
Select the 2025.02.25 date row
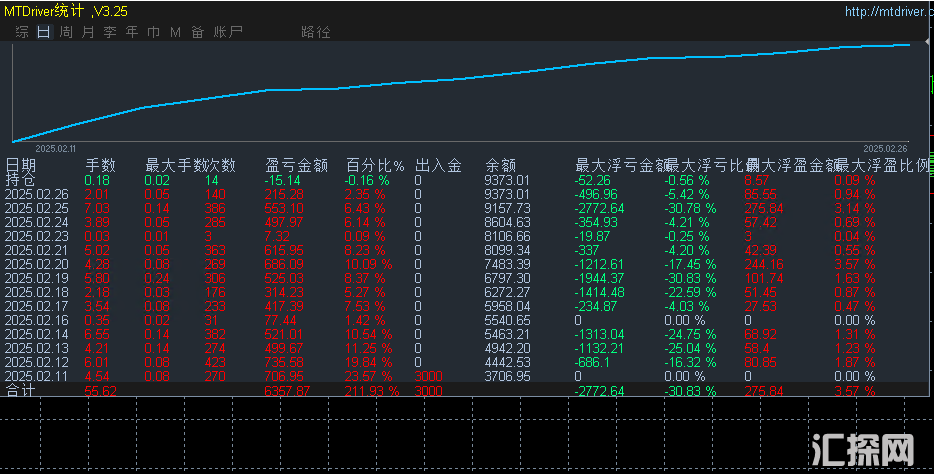tap(36, 208)
